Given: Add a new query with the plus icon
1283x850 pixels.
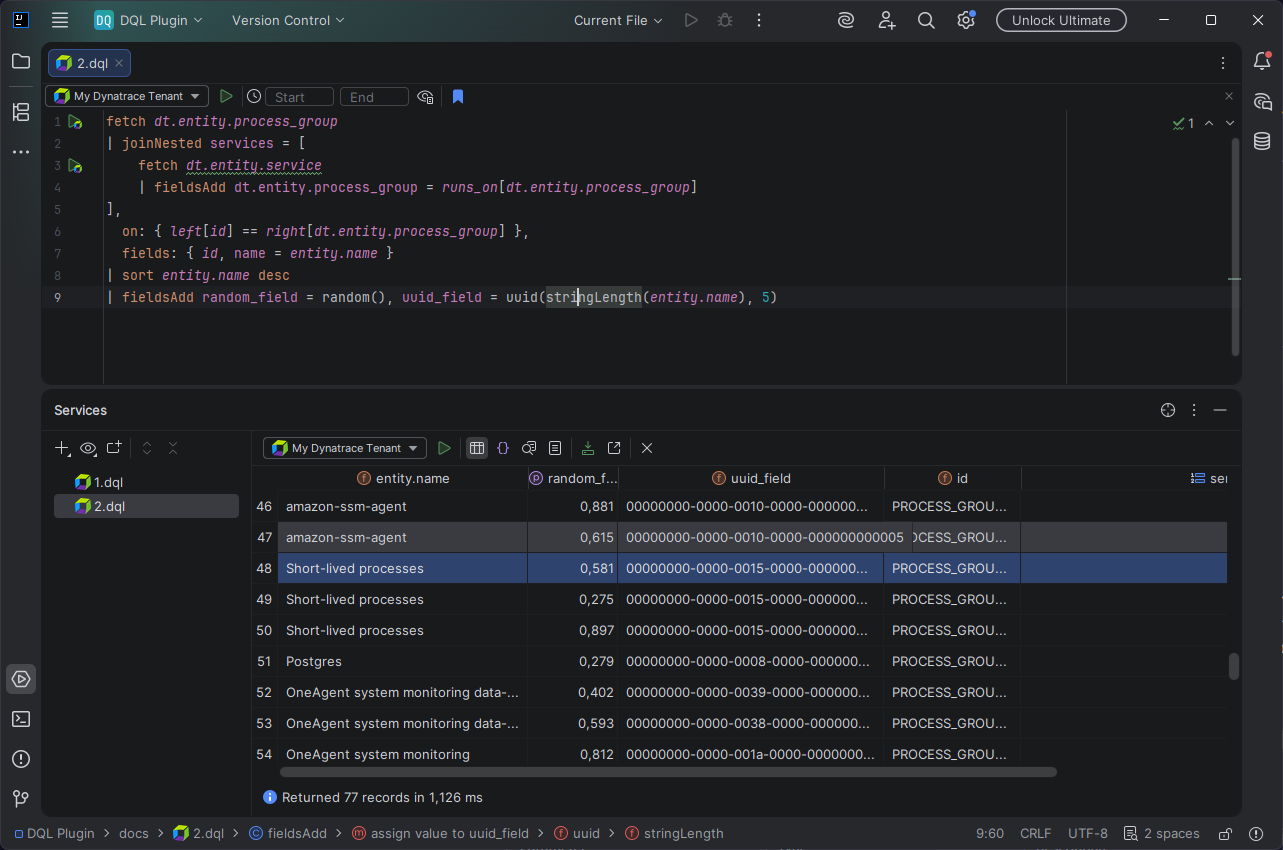Looking at the screenshot, I should click(61, 447).
